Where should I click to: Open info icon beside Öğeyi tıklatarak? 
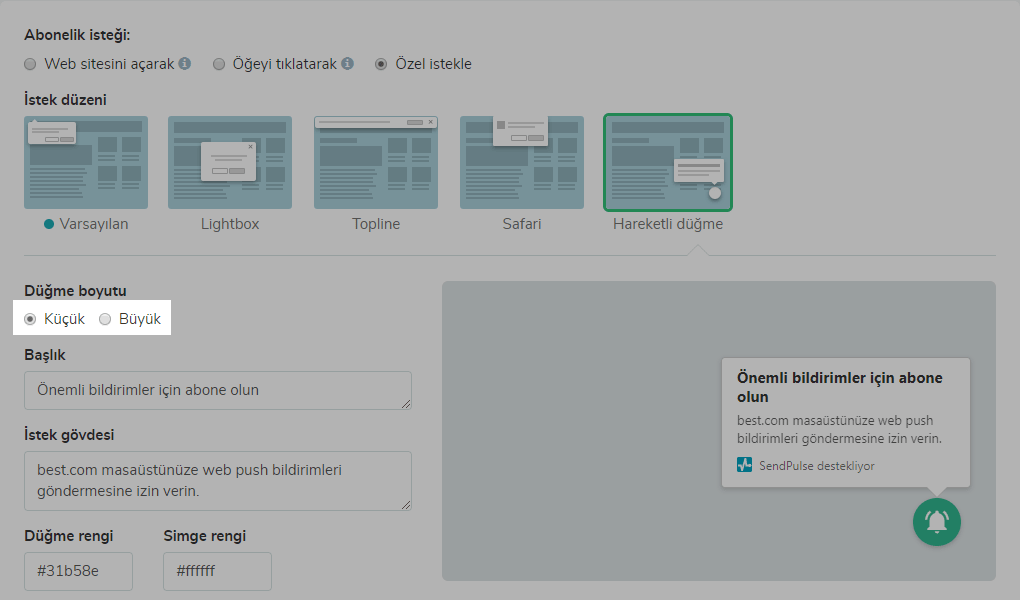coord(347,63)
